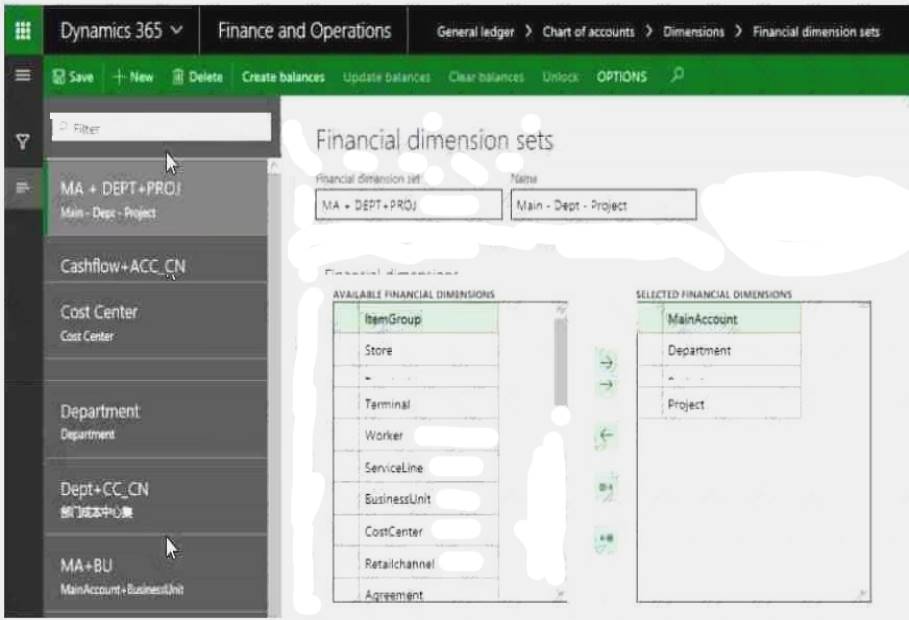This screenshot has height=620, width=909.
Task: Click Create balances action
Action: 283,77
